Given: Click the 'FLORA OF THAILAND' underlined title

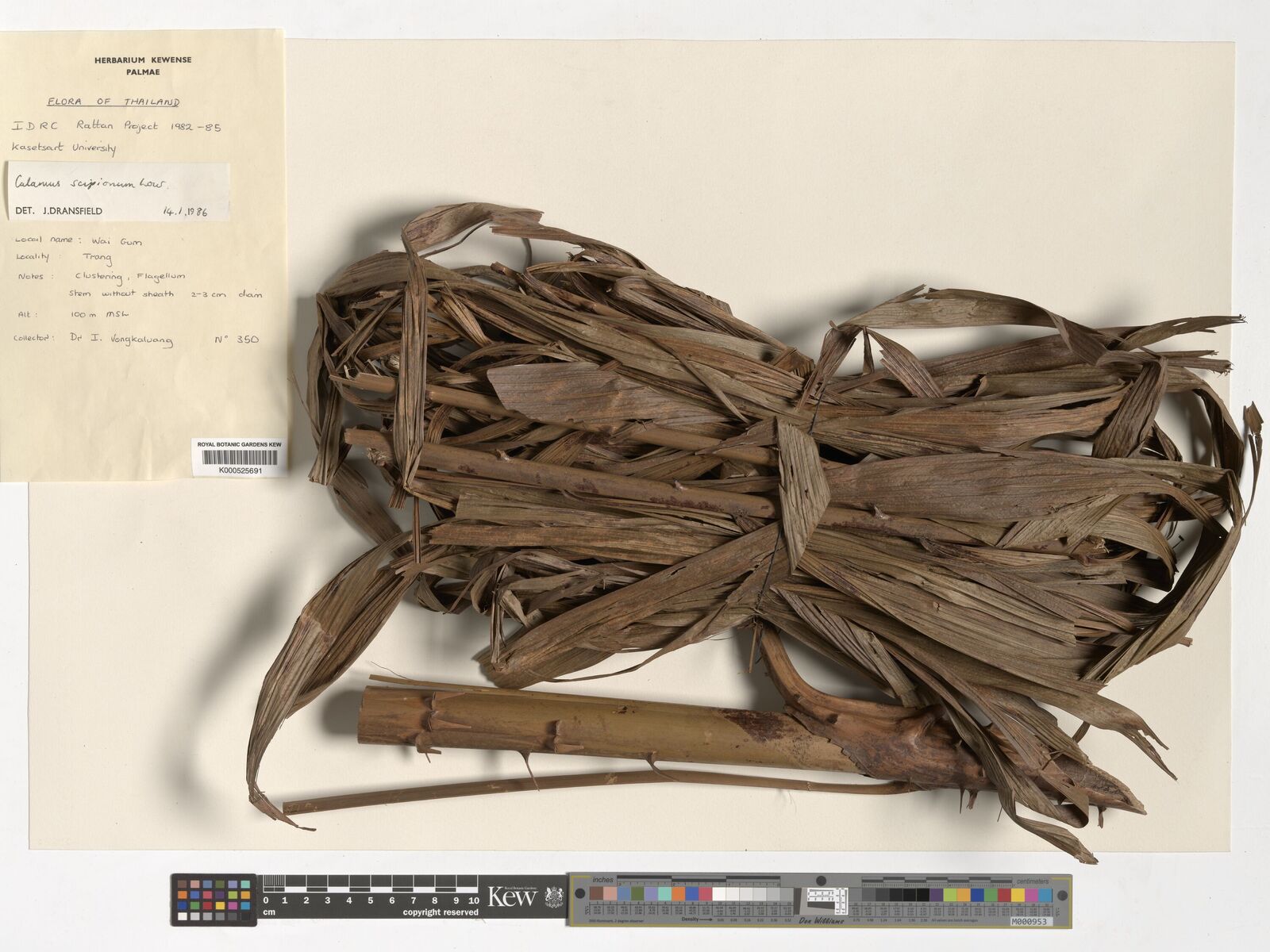Looking at the screenshot, I should click(x=114, y=102).
